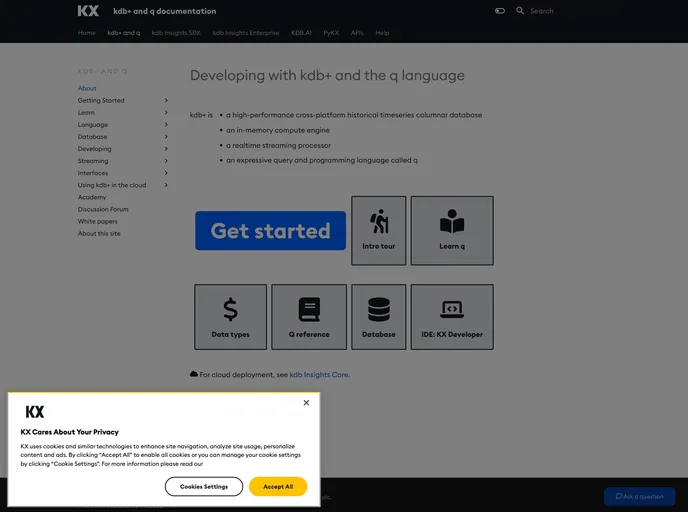Click the Intro tour hiker icon
688x512 pixels.
pyautogui.click(x=379, y=222)
